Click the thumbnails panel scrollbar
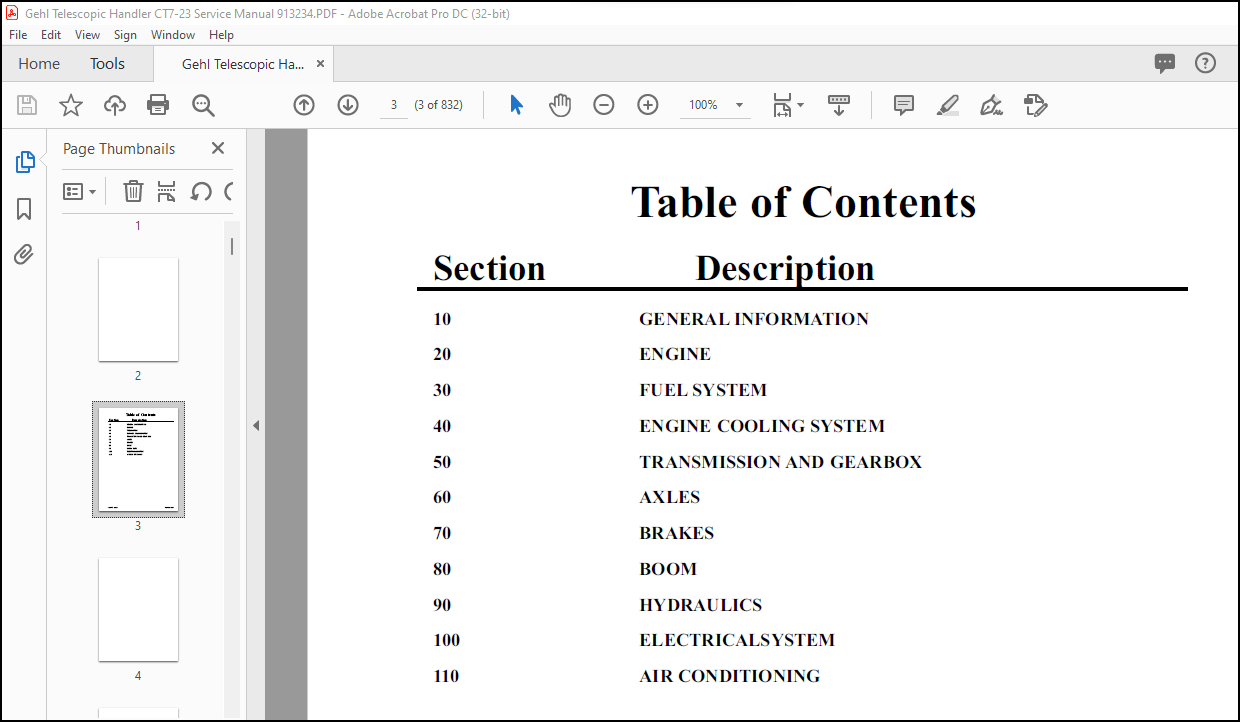The image size is (1240, 722). [232, 246]
